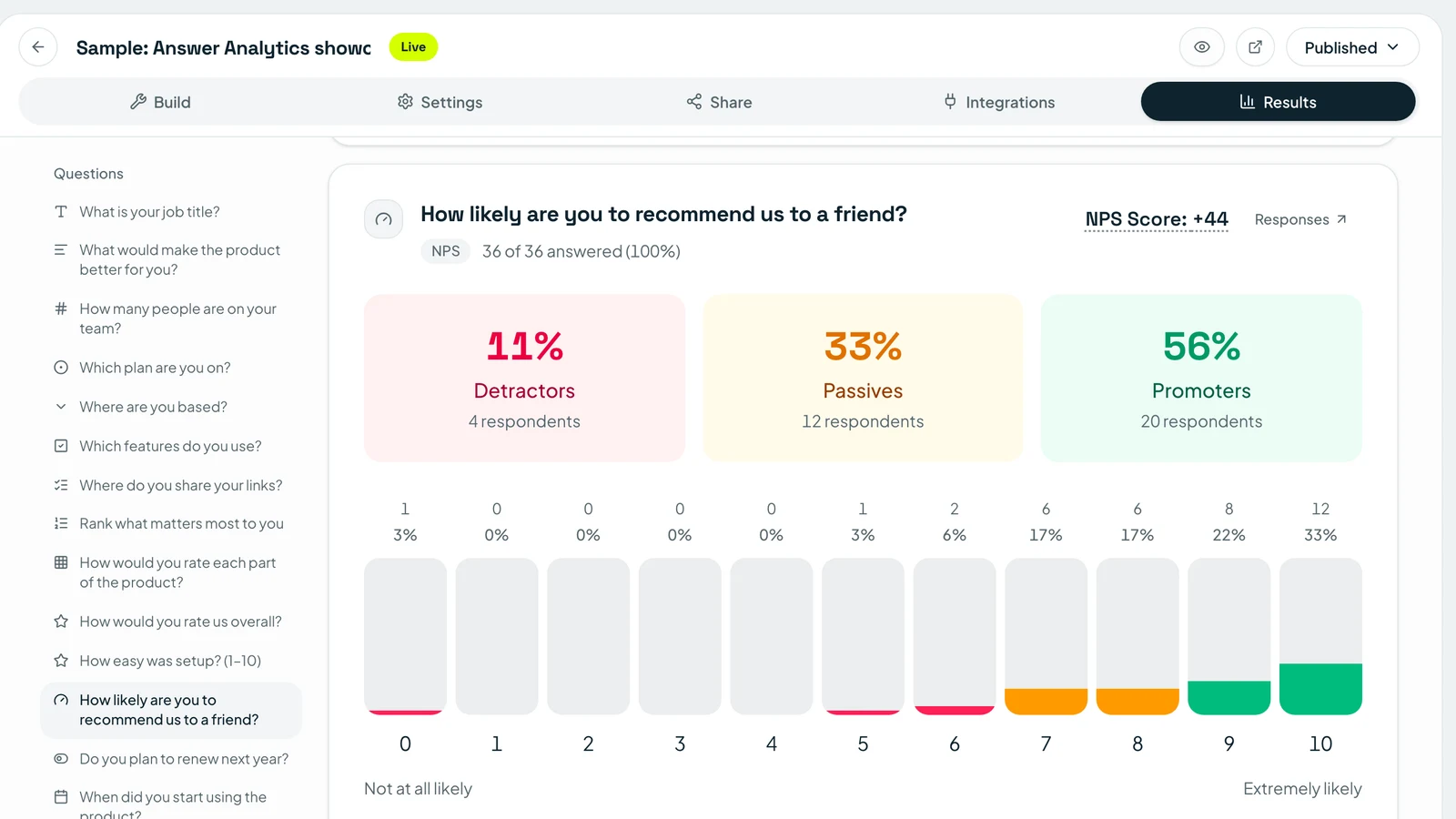Select the Detractors 11% card
This screenshot has width=1456, height=819.
point(524,378)
